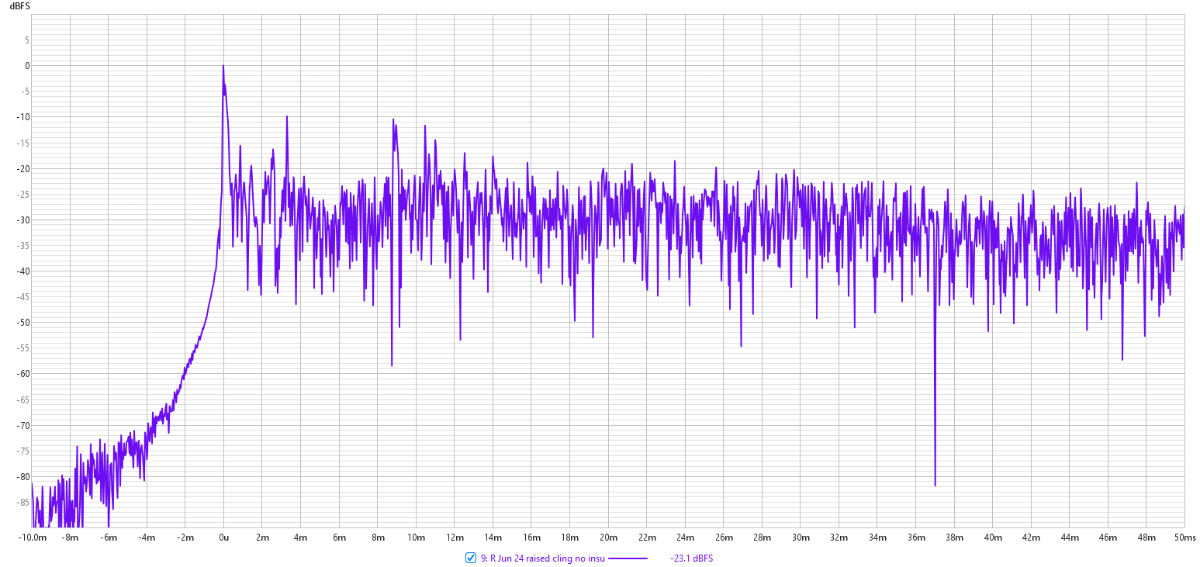Click the 0u time axis tick
Viewport: 1200px width, 567px height.
pyautogui.click(x=223, y=537)
